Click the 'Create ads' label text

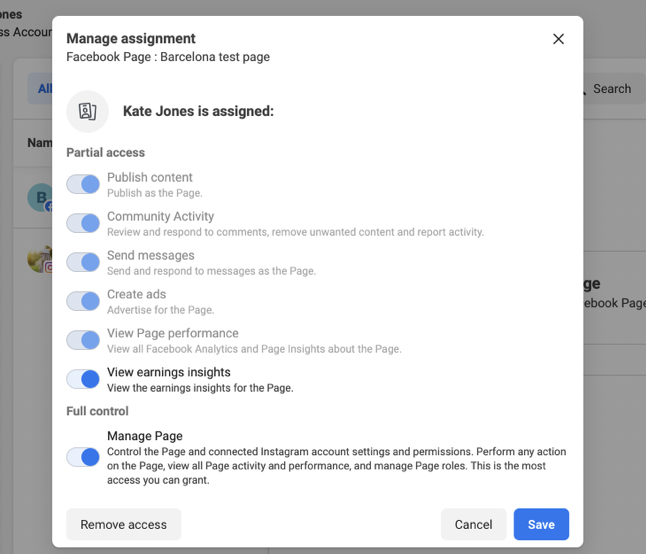point(136,294)
